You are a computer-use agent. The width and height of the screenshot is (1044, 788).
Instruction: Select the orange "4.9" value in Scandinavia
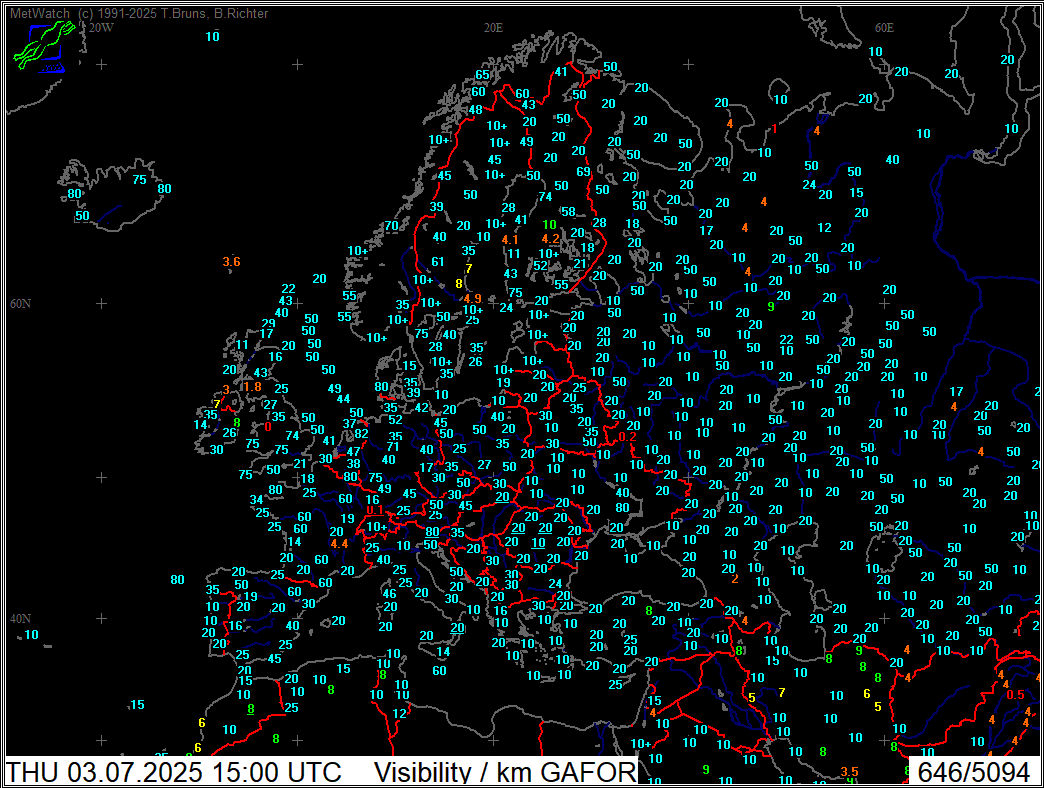tap(473, 298)
